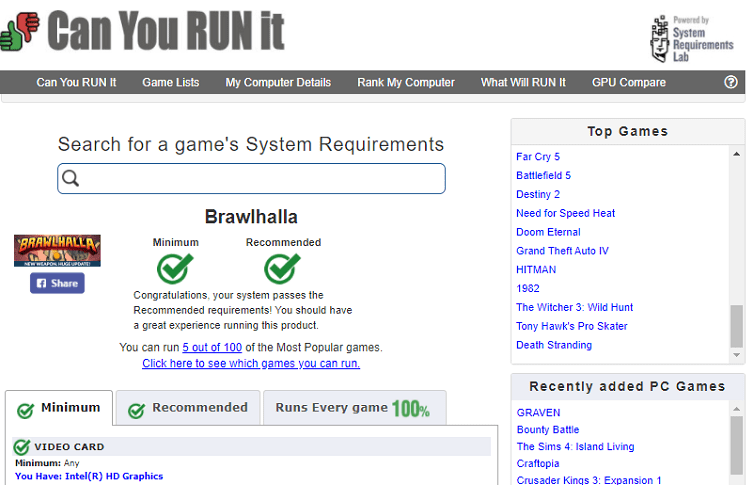
Task: Open The Witcher 3: Wild Hunt link
Action: 575,307
